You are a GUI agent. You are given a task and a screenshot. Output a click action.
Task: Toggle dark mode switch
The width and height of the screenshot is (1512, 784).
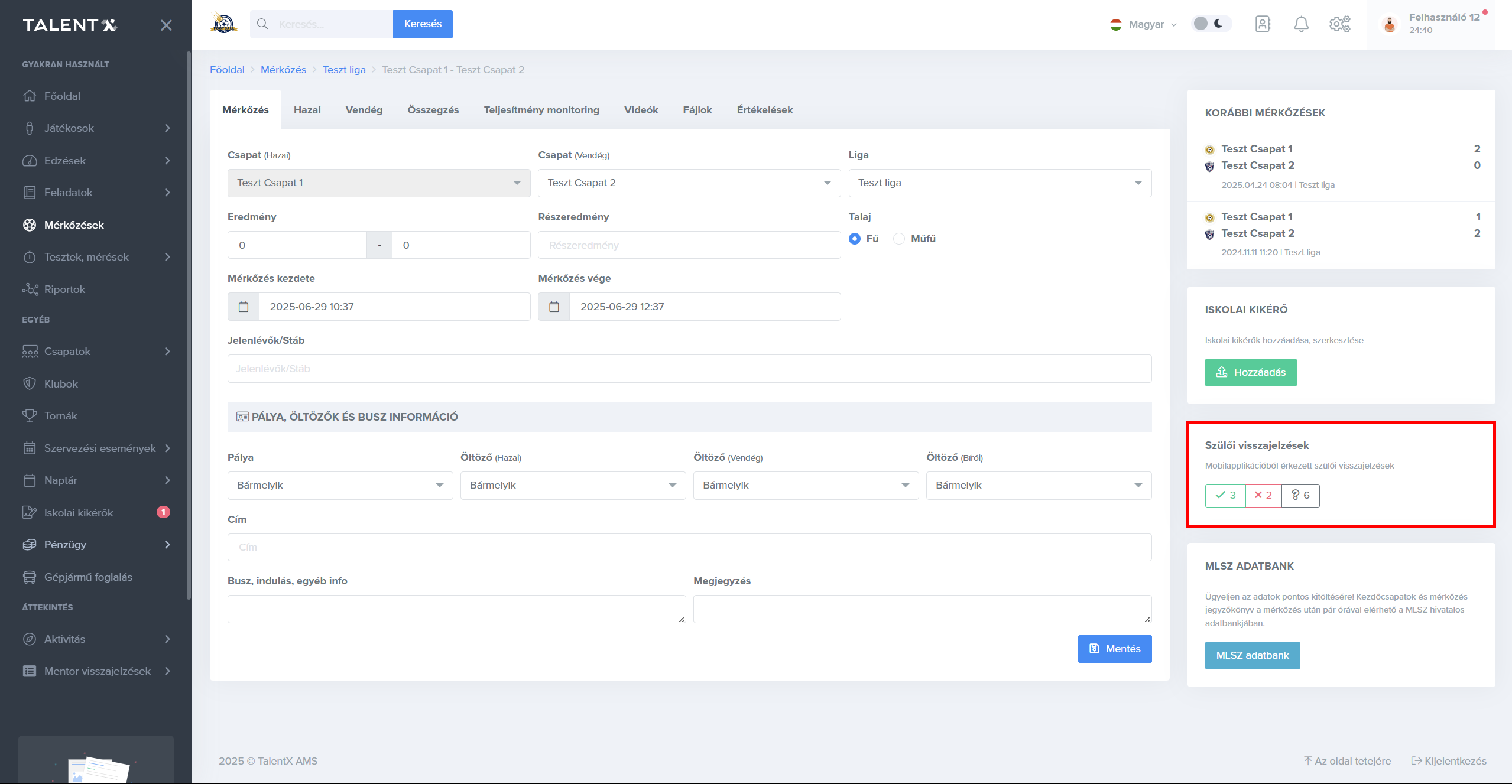coord(1210,24)
